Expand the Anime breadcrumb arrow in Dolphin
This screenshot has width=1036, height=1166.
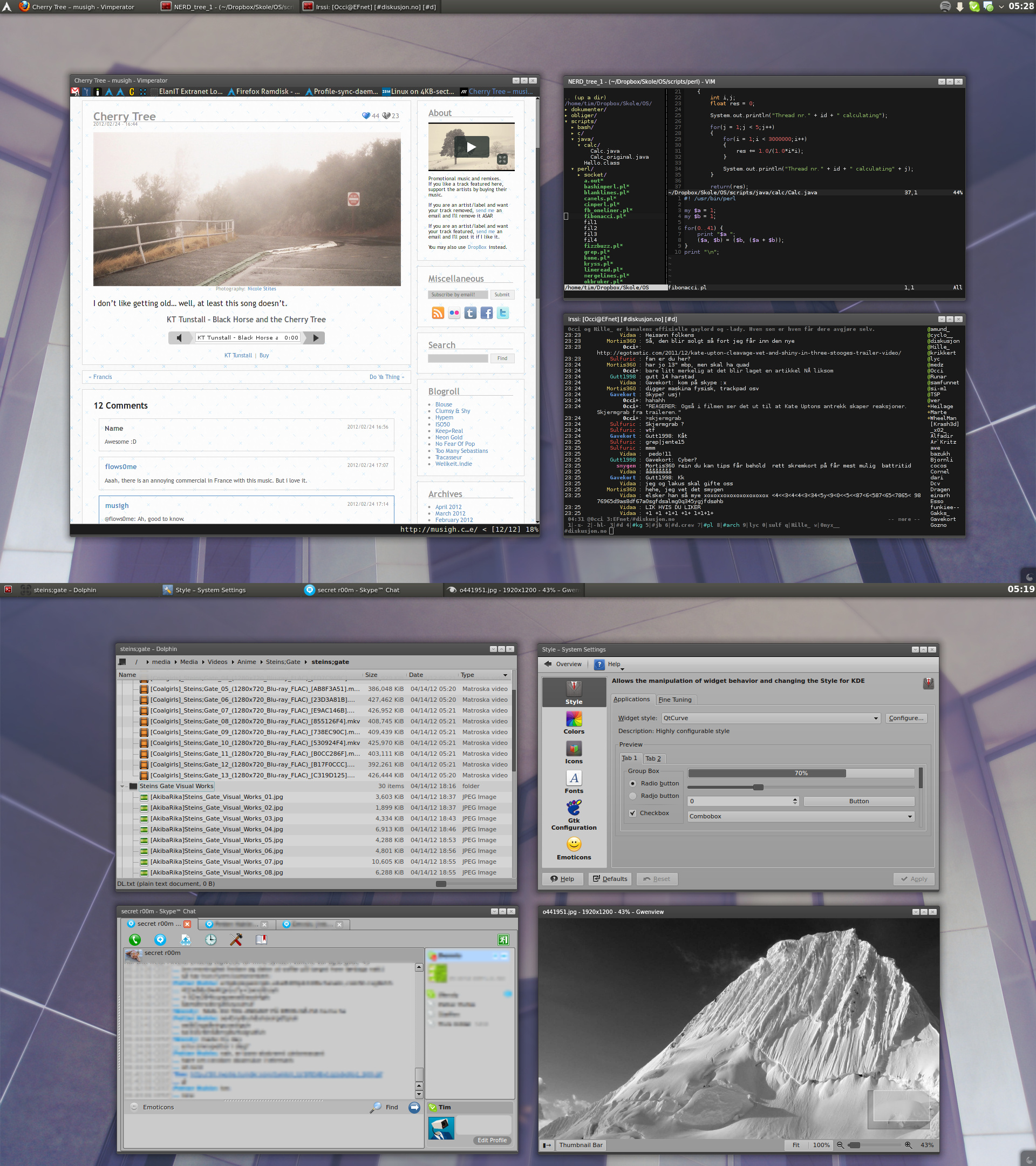point(261,662)
